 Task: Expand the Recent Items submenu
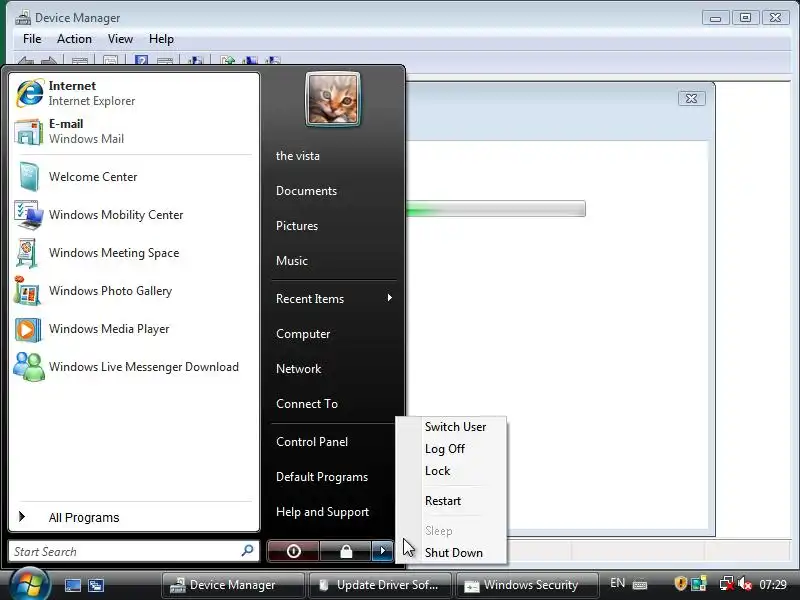(334, 298)
